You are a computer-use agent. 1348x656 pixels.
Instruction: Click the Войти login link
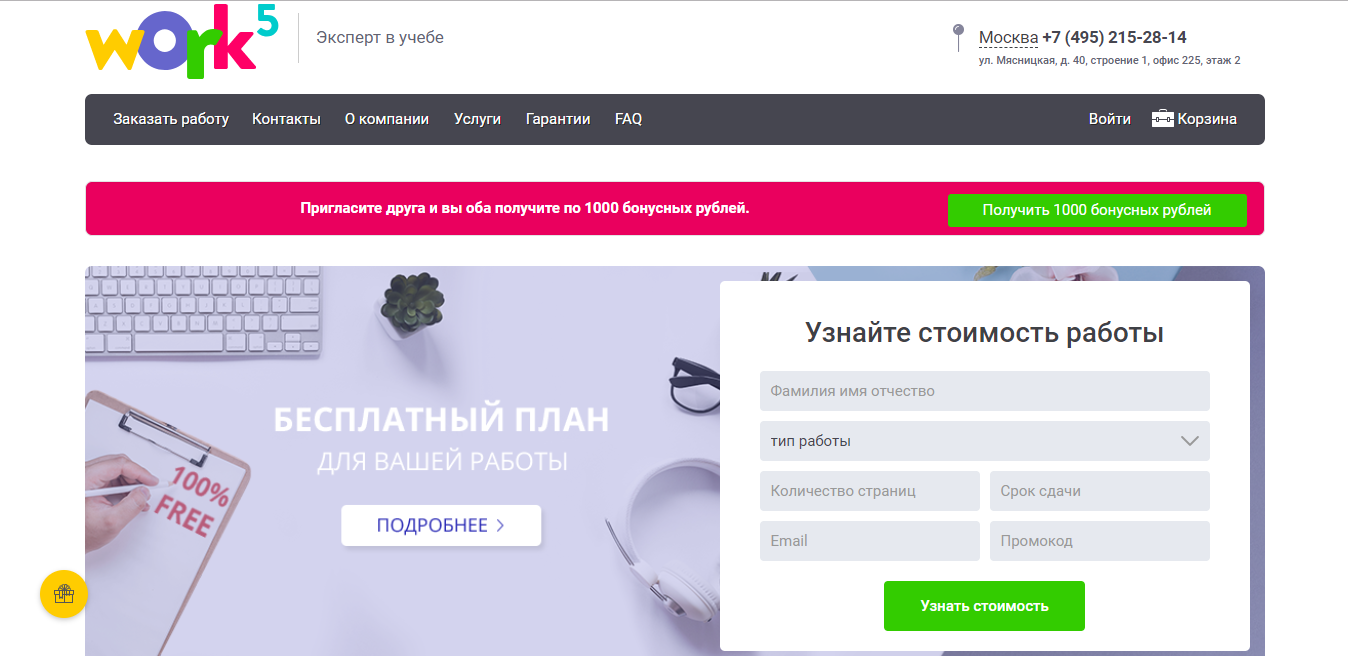click(x=1109, y=119)
